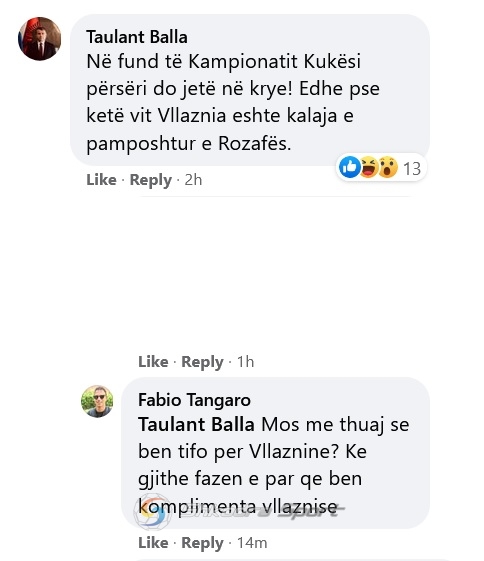Reply to Taulant Balla's comment posted 2h ago
The width and height of the screenshot is (484, 561).
pos(151,180)
